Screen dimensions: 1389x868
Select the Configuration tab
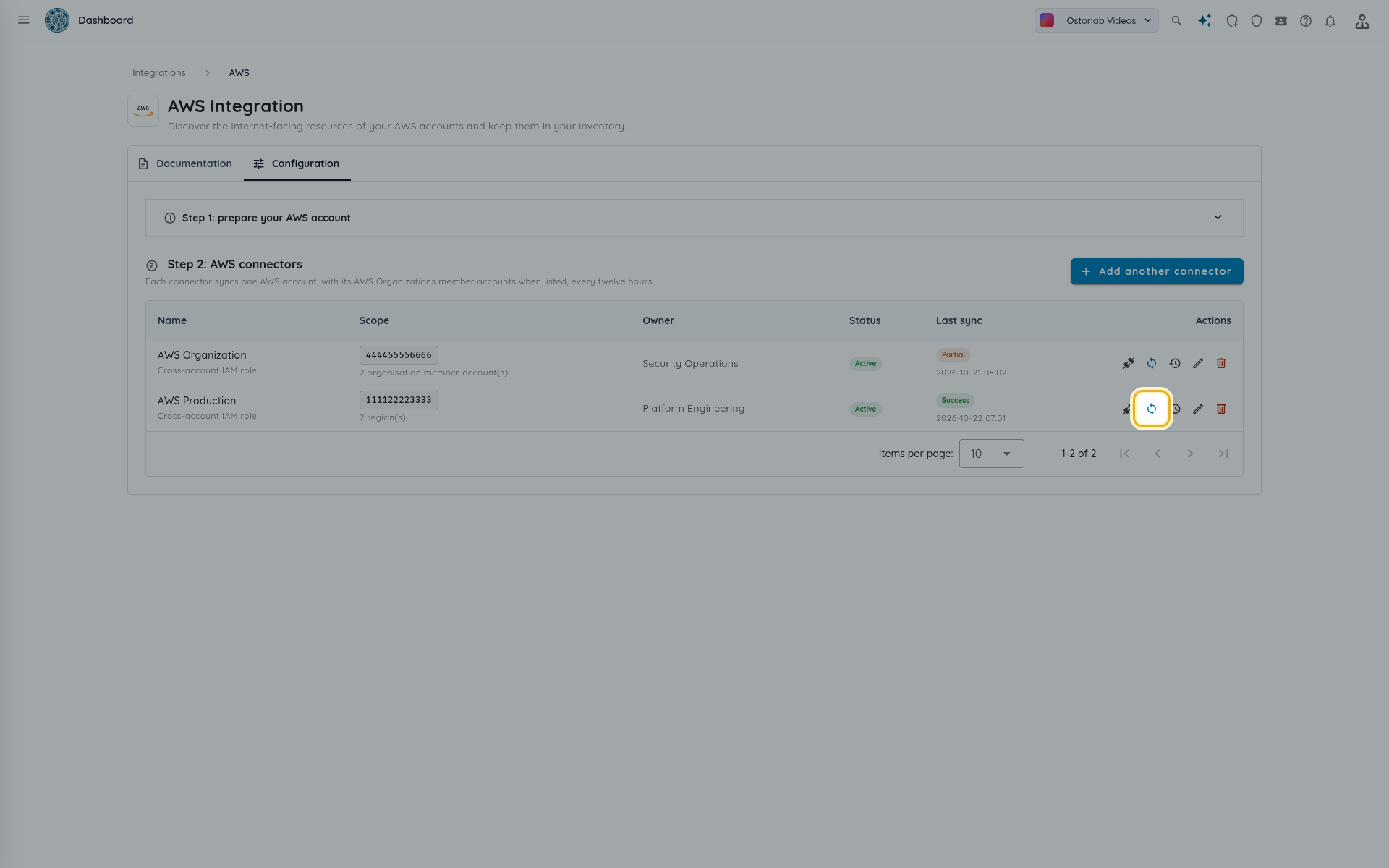point(297,163)
